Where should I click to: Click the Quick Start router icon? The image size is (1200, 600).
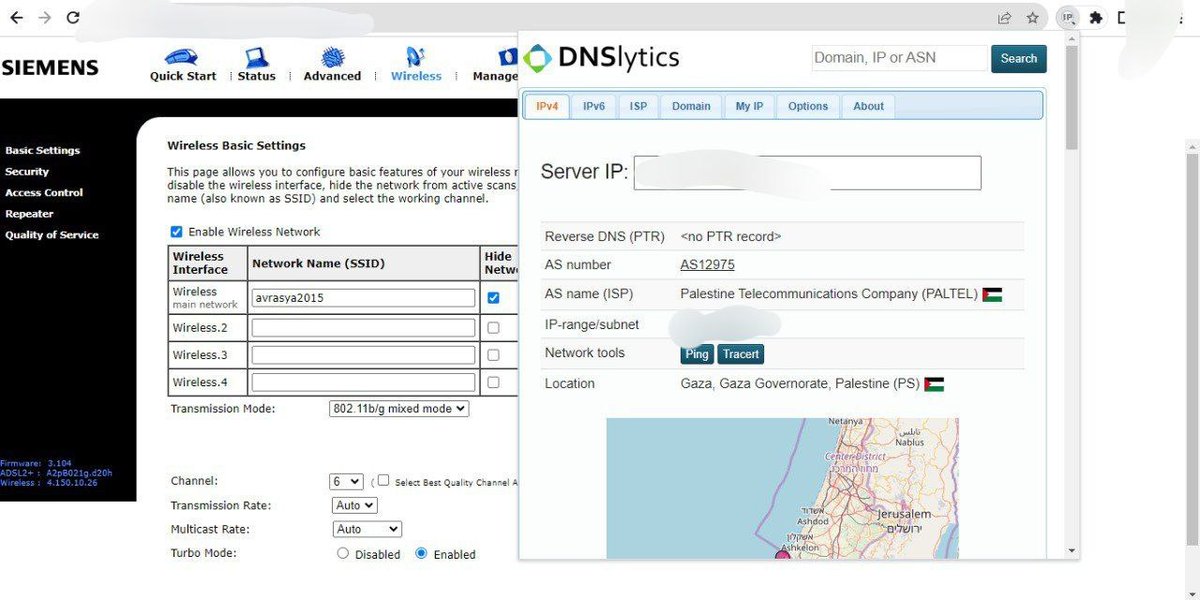183,56
